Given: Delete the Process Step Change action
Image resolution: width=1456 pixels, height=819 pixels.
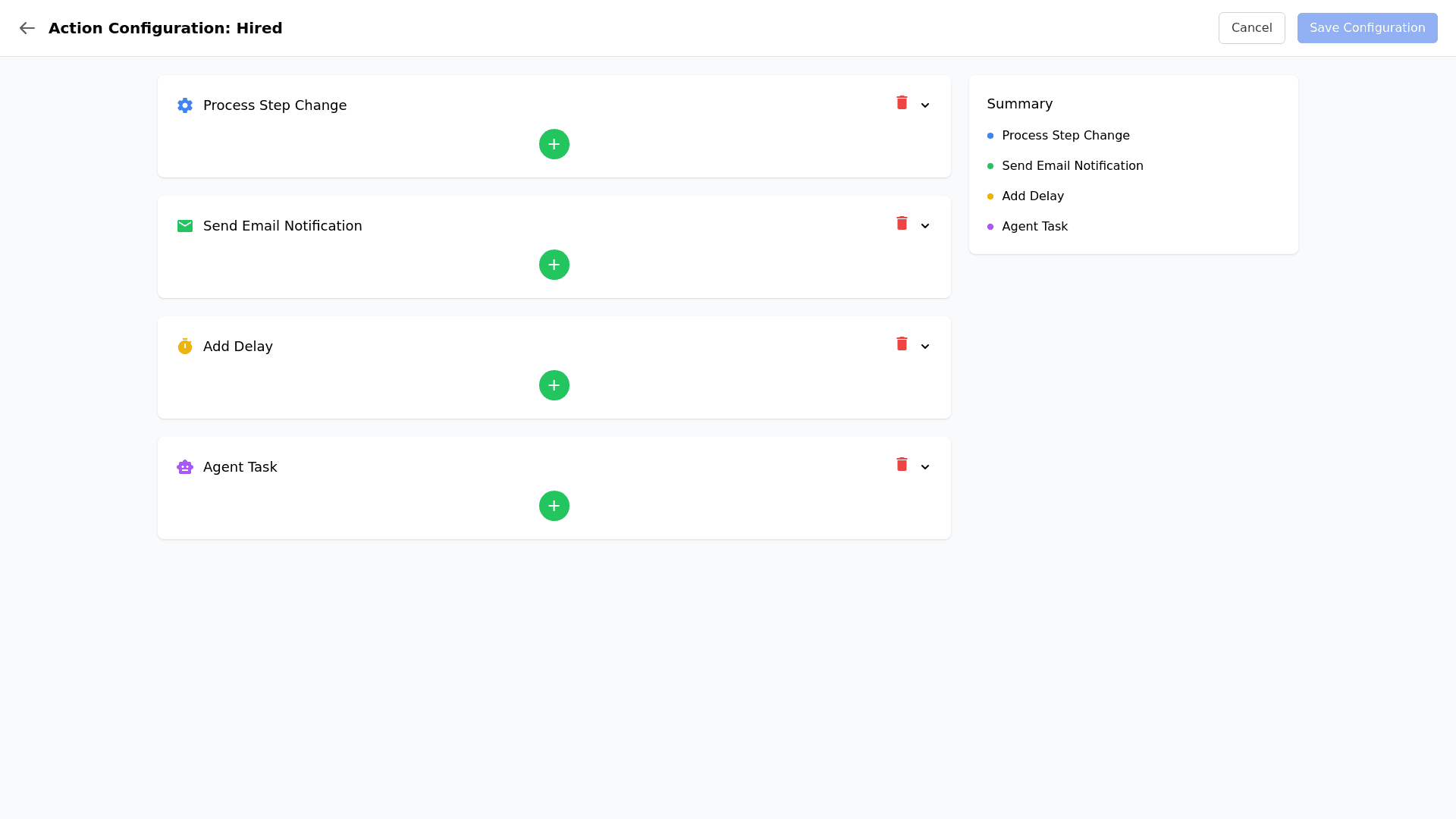Looking at the screenshot, I should click(902, 102).
